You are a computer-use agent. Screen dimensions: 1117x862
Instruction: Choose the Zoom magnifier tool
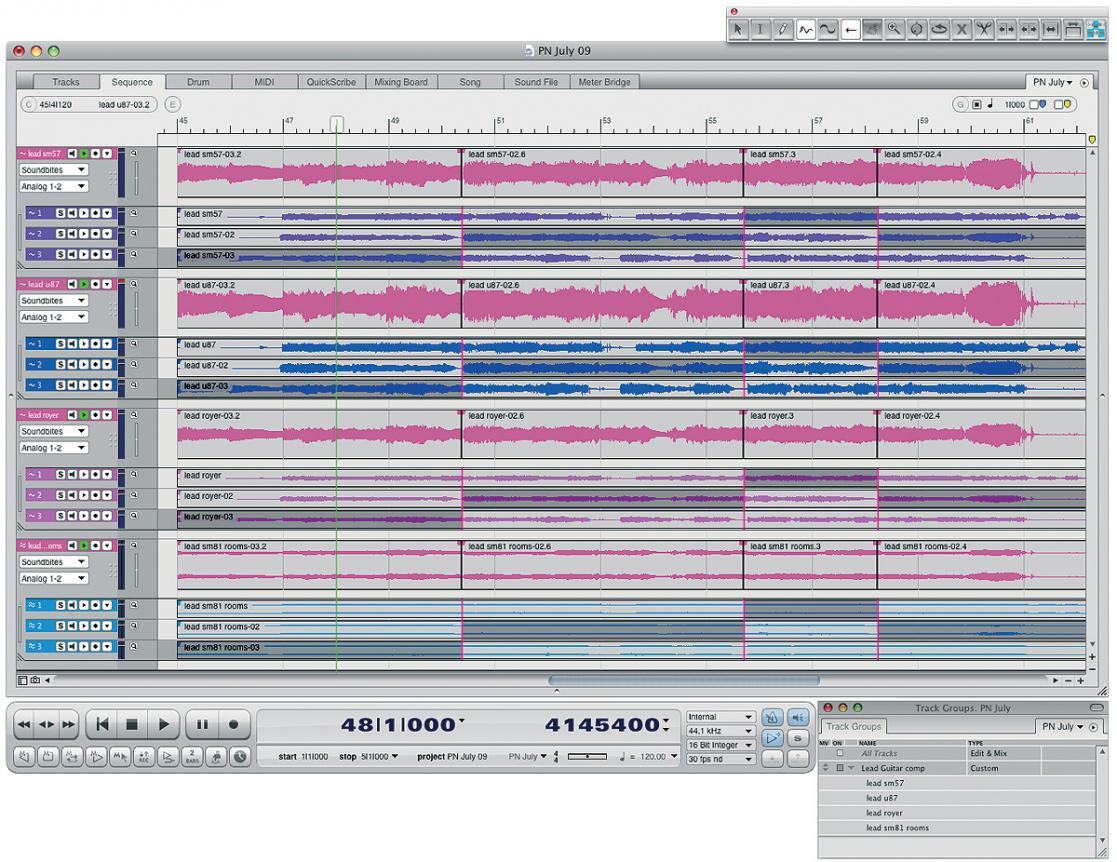pyautogui.click(x=894, y=30)
